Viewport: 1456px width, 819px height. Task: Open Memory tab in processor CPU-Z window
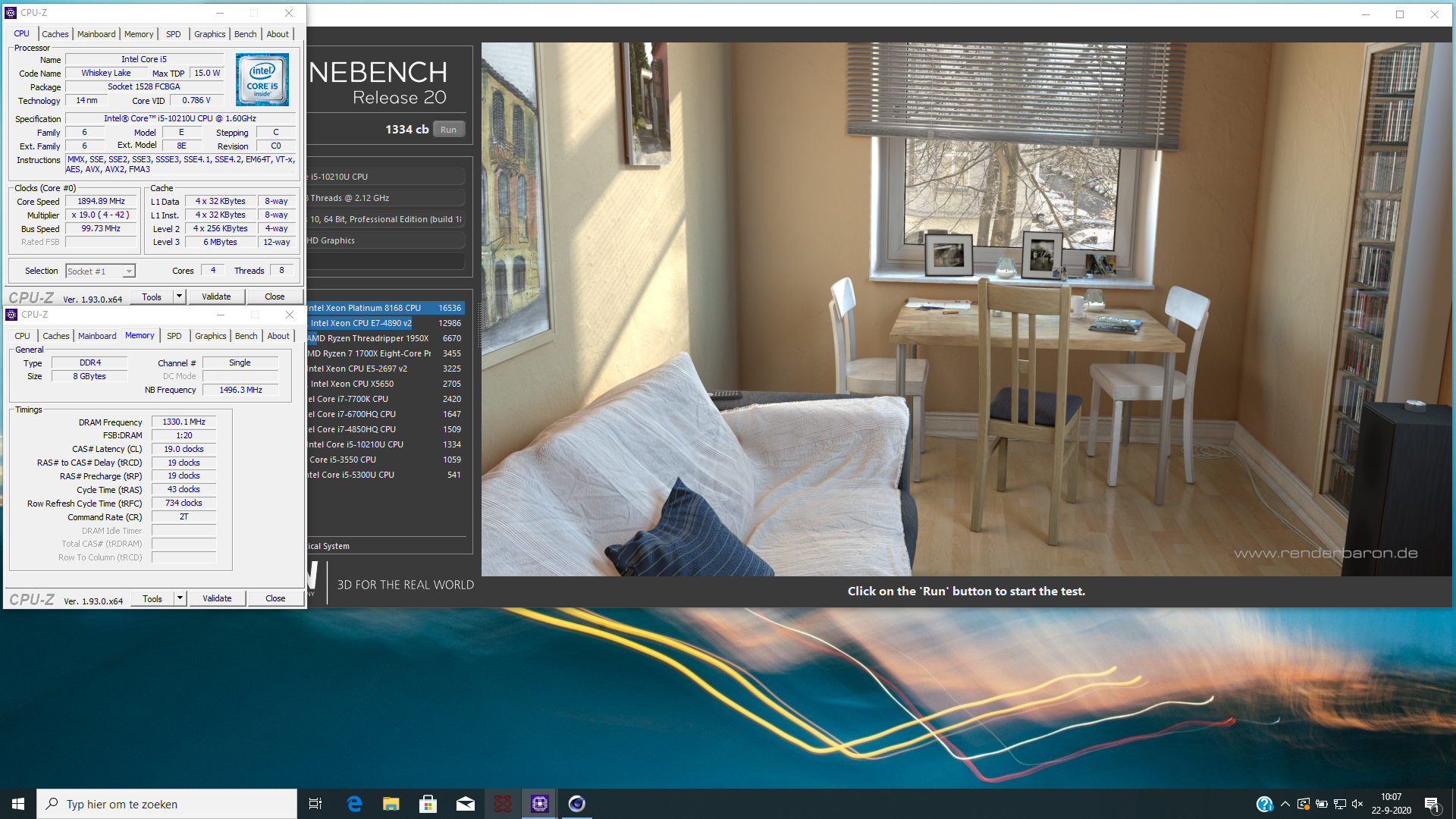[139, 34]
